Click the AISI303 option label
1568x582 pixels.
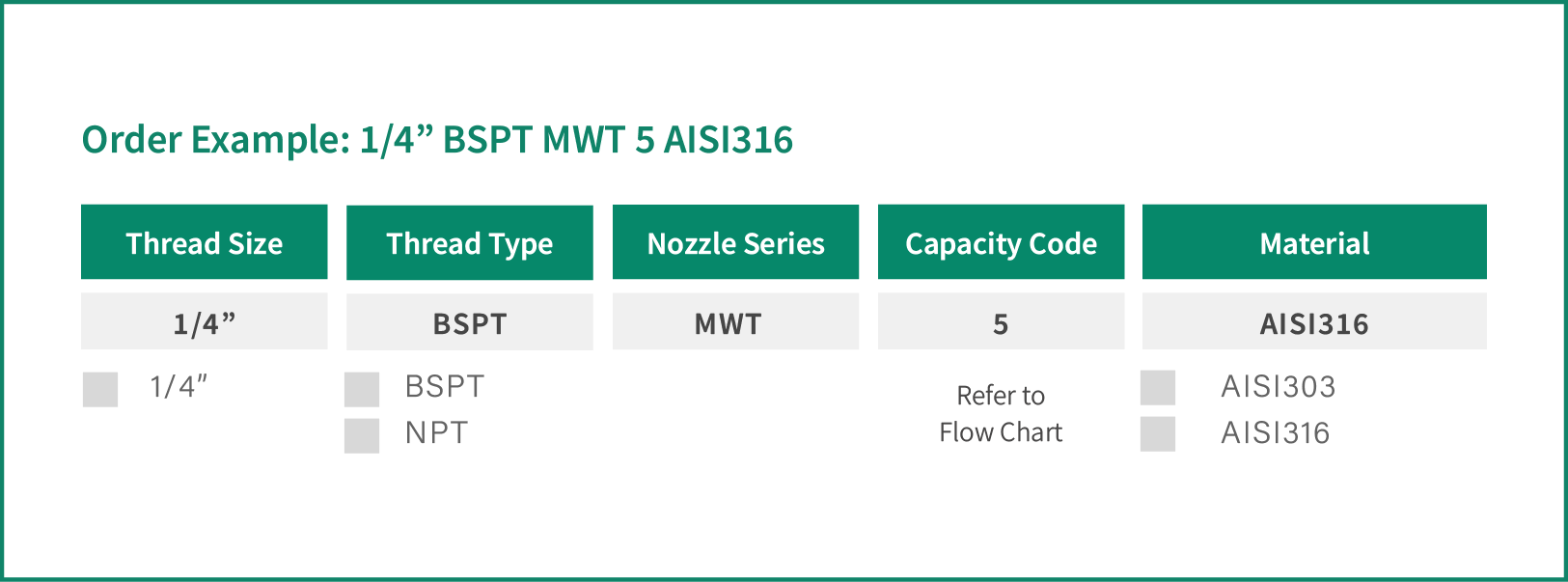pyautogui.click(x=1279, y=387)
